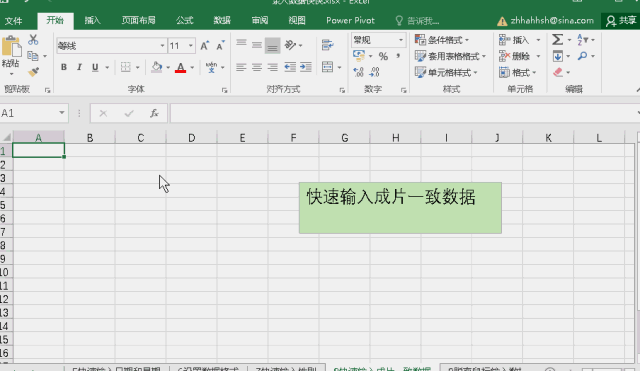This screenshot has width=640, height=371.
Task: Click the percent style icon
Action: [383, 56]
